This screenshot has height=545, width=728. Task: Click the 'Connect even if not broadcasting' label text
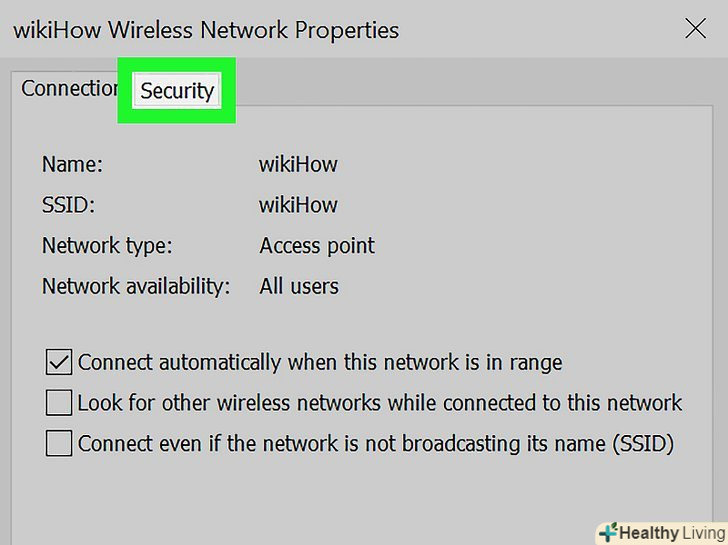tap(376, 443)
